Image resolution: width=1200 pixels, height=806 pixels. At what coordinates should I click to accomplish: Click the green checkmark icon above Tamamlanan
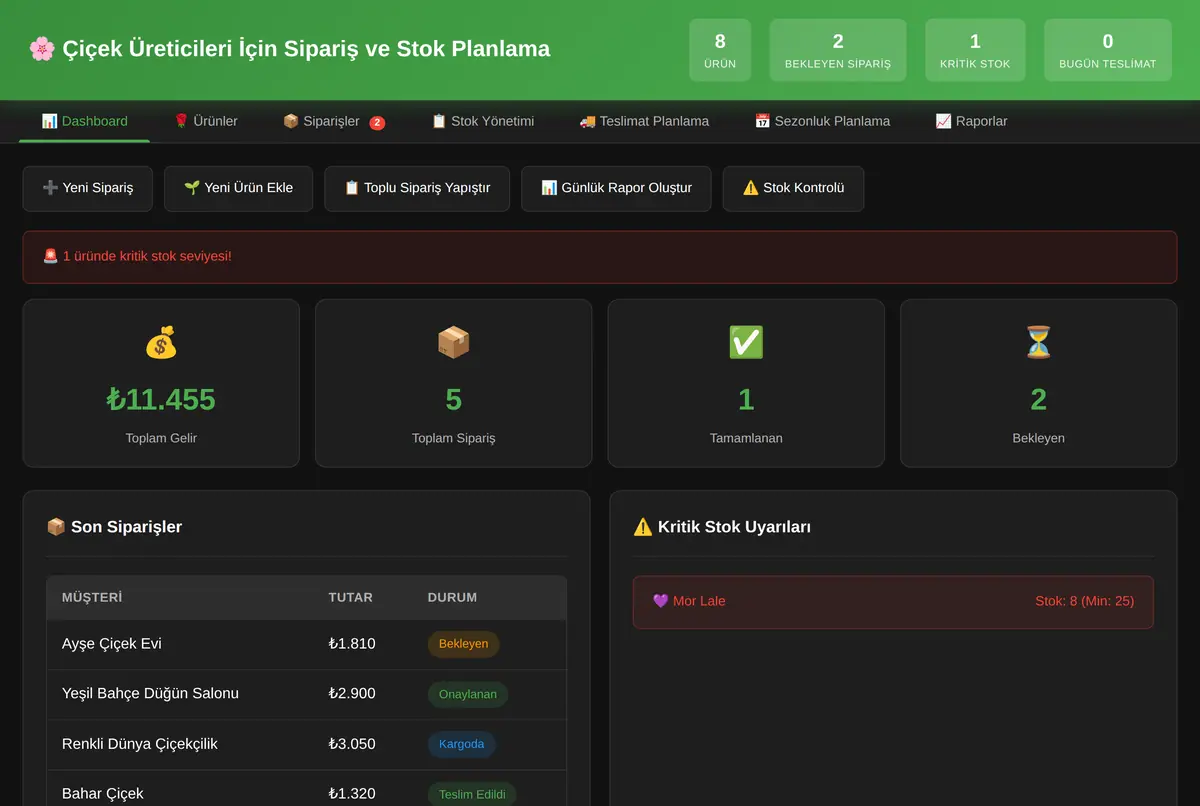tap(746, 343)
